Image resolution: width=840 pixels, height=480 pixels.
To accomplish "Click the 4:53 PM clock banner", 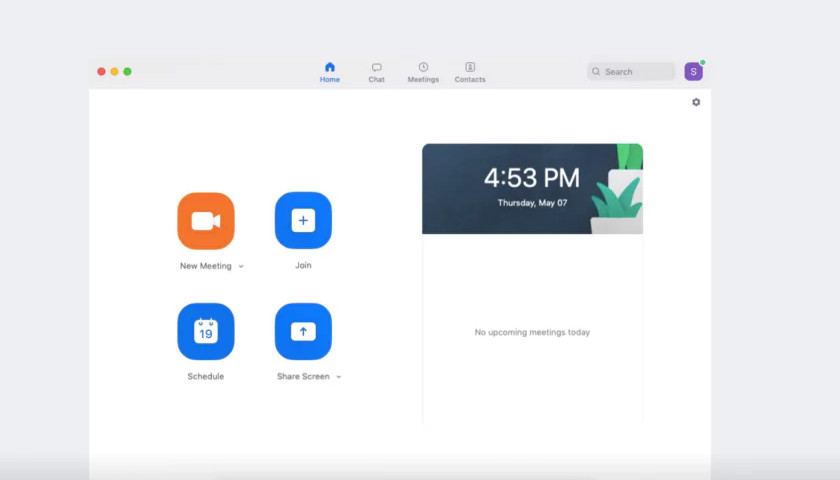I will tap(532, 189).
